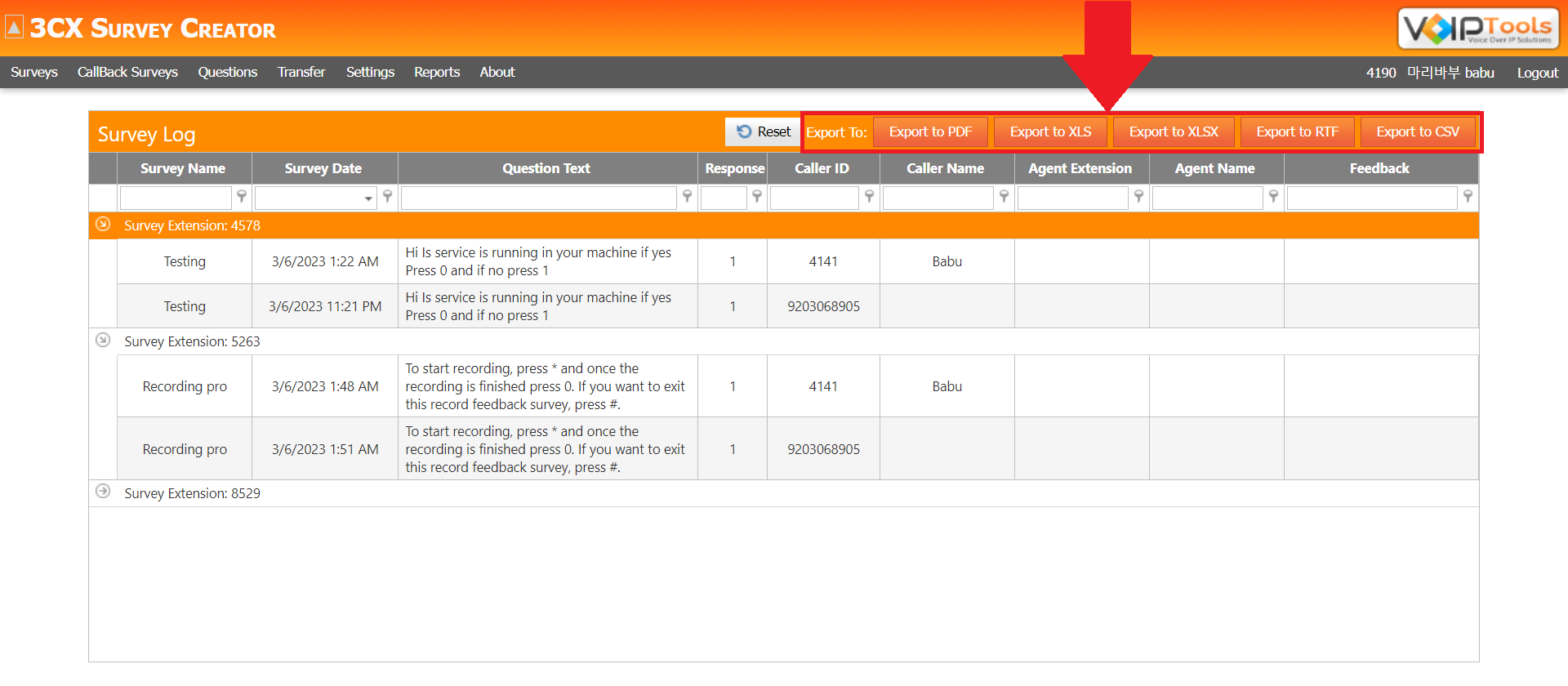Click the Caller ID filter icon
Screen dimensions: 1568x686
pyautogui.click(x=870, y=196)
